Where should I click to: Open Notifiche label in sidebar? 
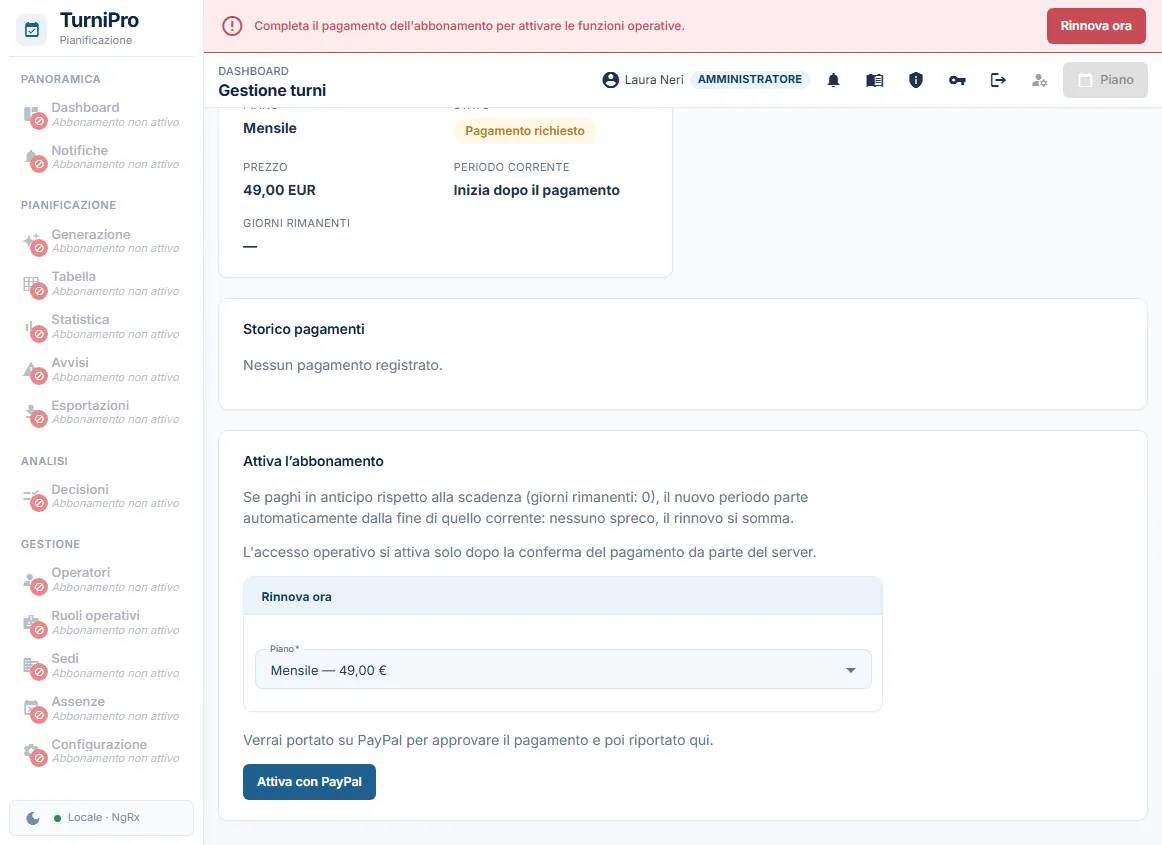point(79,150)
